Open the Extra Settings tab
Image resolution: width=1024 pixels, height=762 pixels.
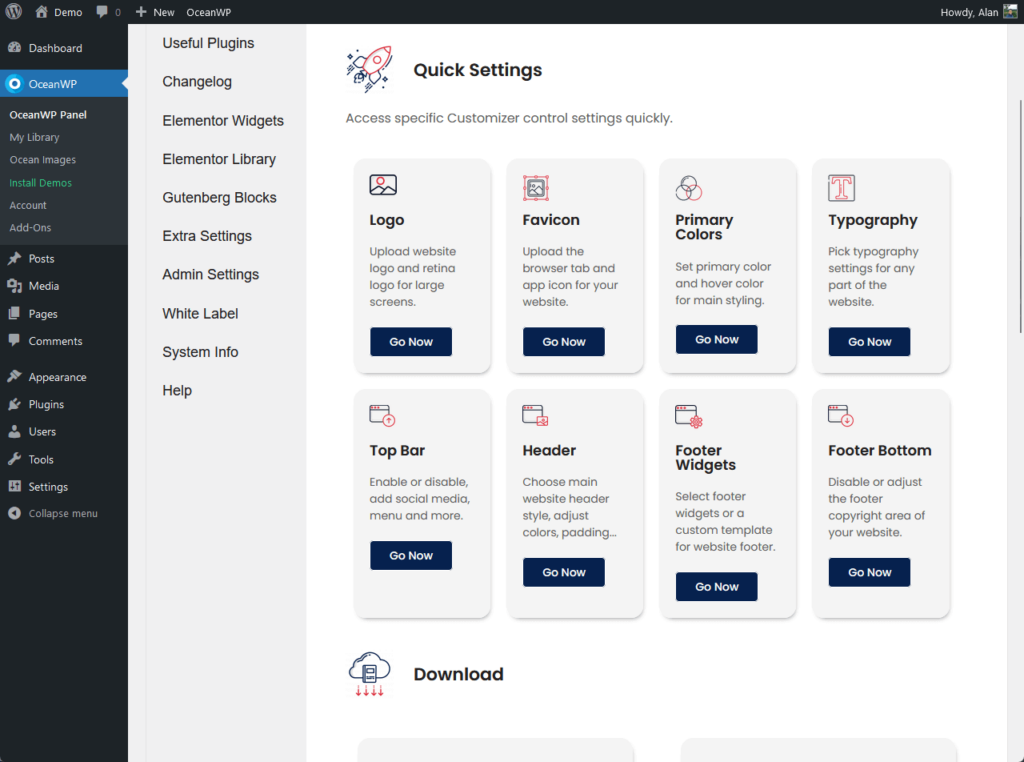click(207, 236)
